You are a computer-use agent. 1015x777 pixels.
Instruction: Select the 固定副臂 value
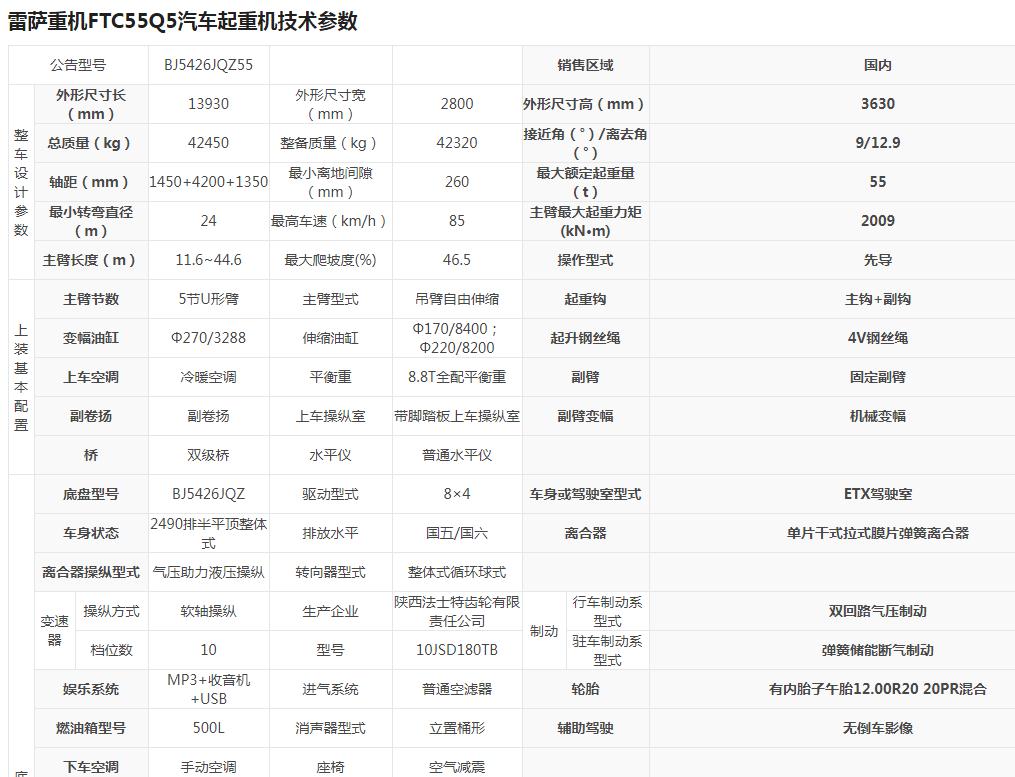(x=878, y=377)
